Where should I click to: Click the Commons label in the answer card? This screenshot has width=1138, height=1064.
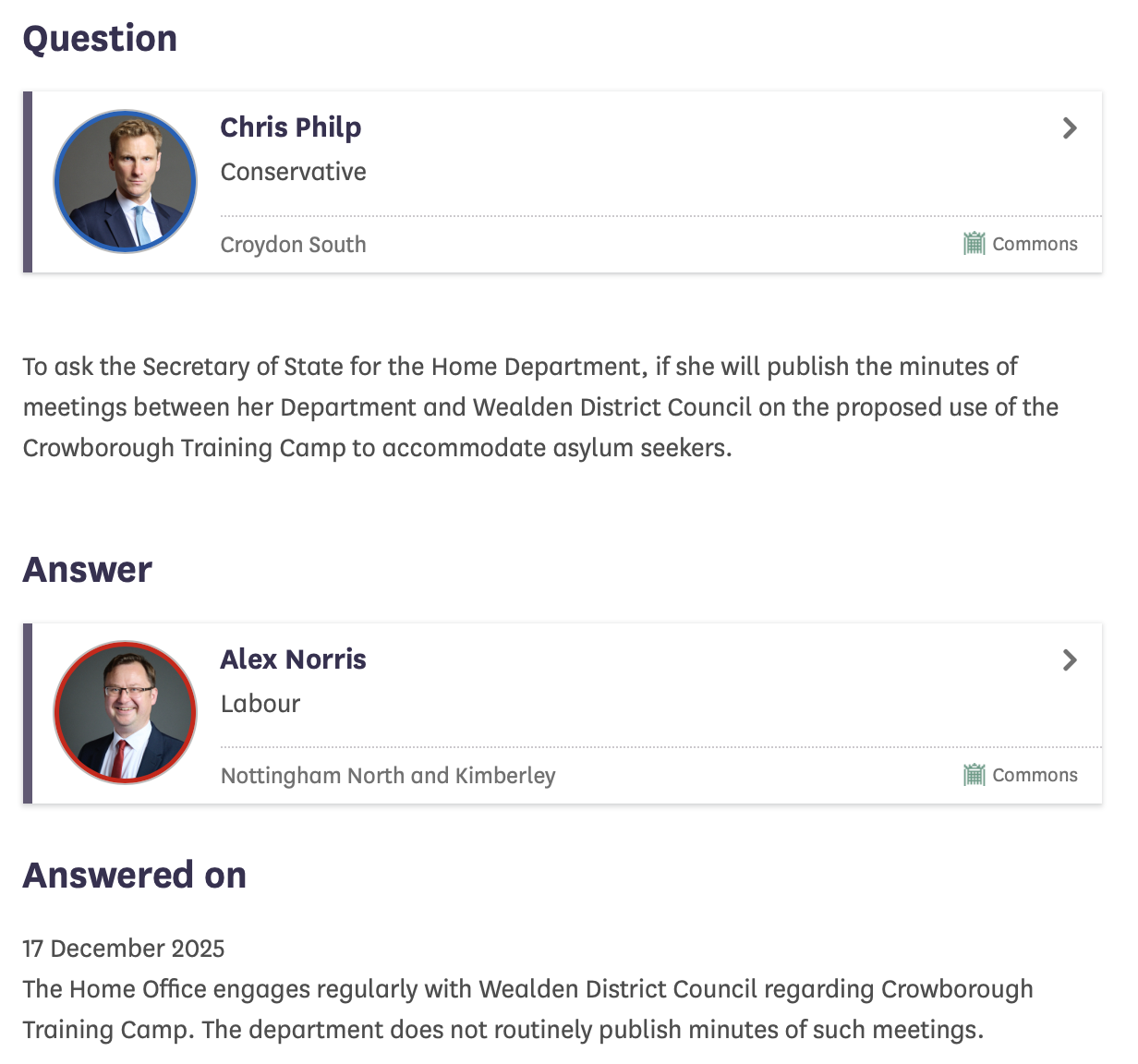click(1035, 775)
